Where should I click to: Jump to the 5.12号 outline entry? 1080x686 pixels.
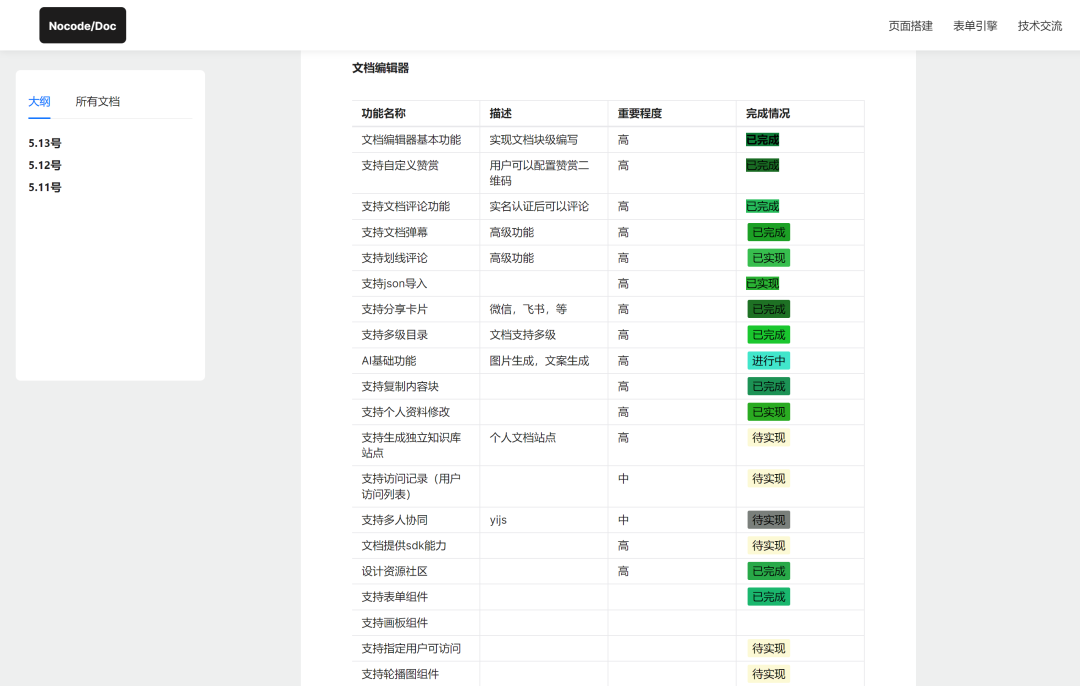tap(45, 165)
